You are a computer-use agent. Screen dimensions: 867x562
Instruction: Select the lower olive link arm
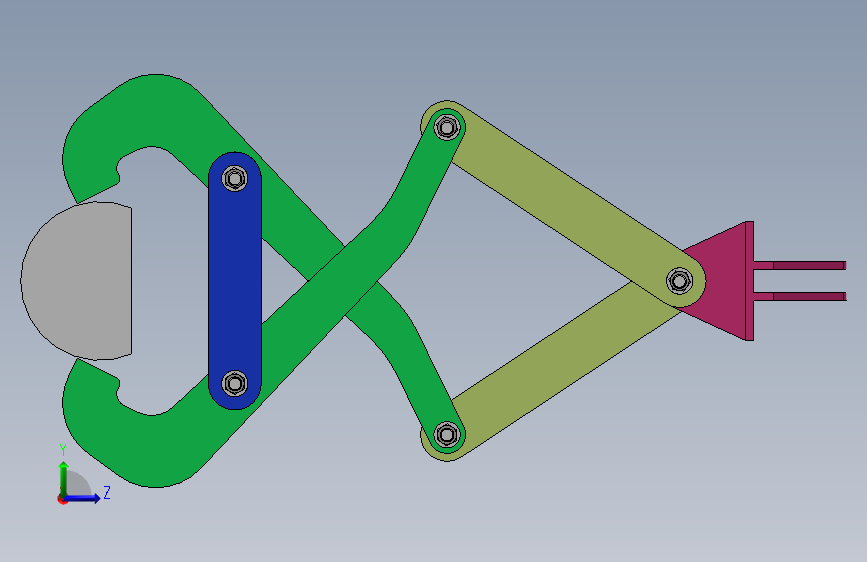(553, 365)
